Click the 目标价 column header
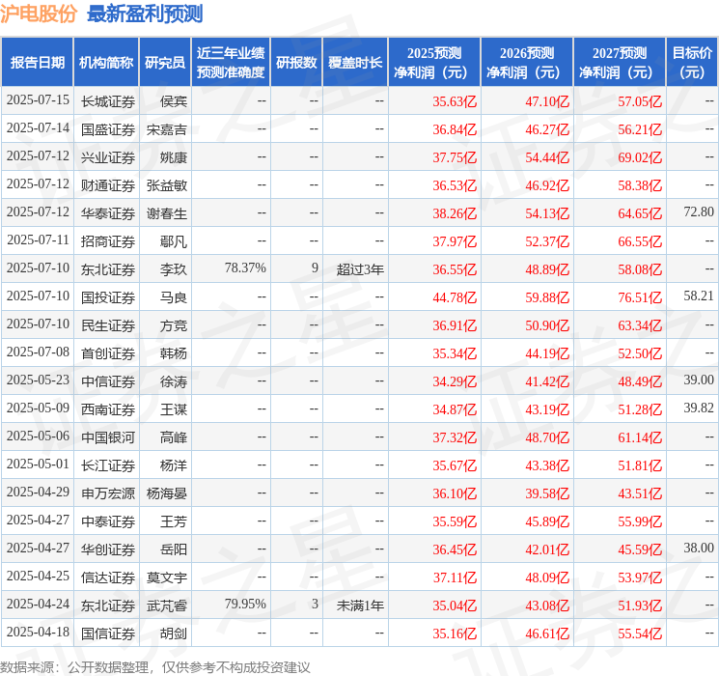719x676 pixels. point(692,62)
